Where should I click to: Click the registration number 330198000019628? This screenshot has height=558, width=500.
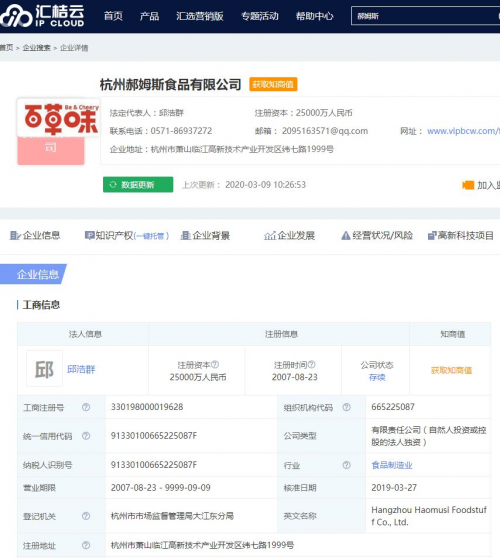pos(147,407)
